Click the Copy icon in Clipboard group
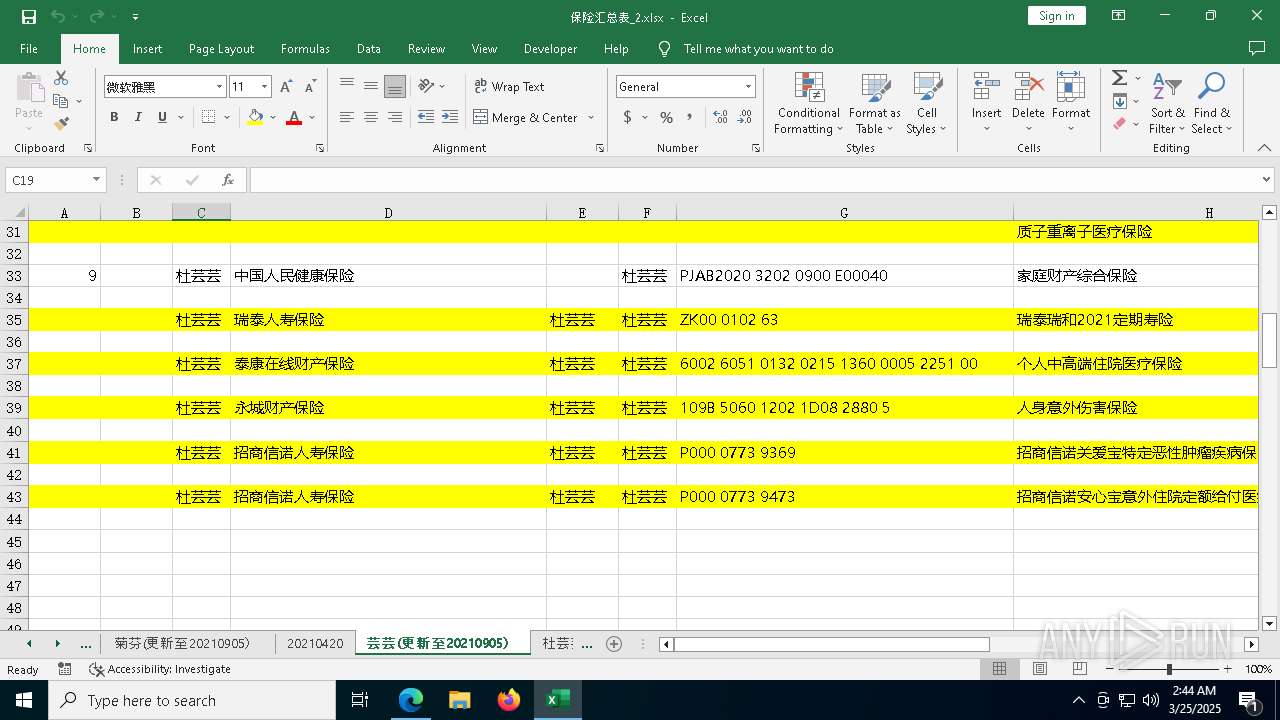Screen dimensions: 1280x720 click(61, 101)
